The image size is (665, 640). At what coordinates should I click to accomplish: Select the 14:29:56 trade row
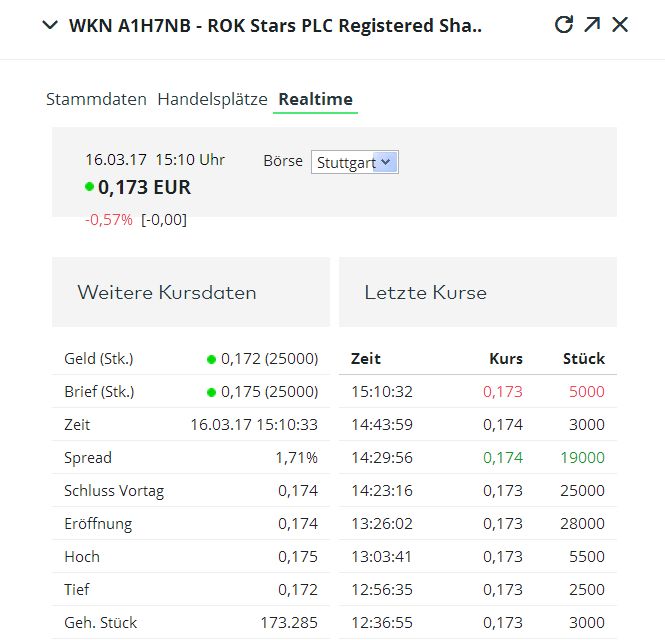(x=477, y=458)
